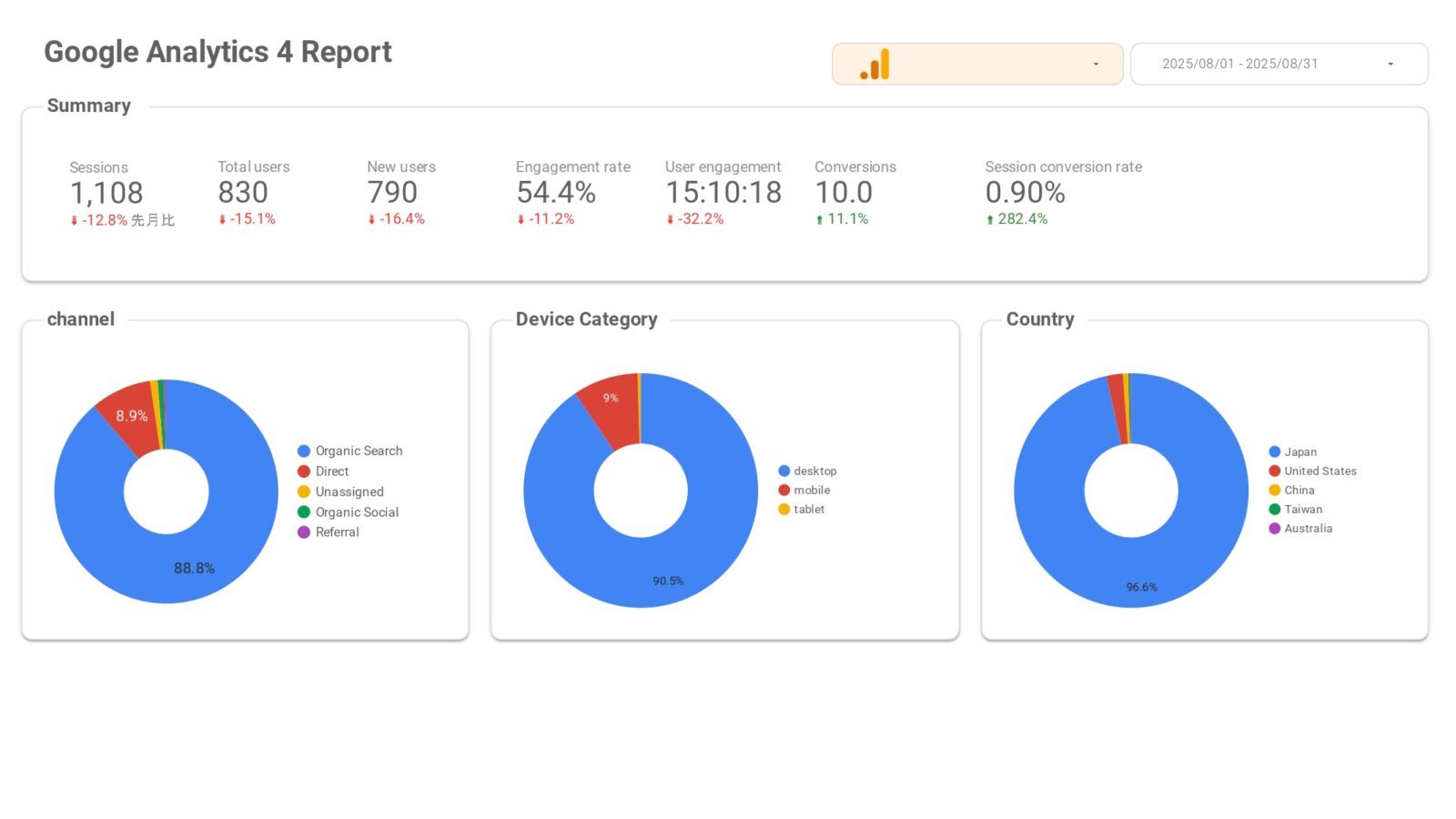Select the Taiwan legend label

(x=1303, y=509)
